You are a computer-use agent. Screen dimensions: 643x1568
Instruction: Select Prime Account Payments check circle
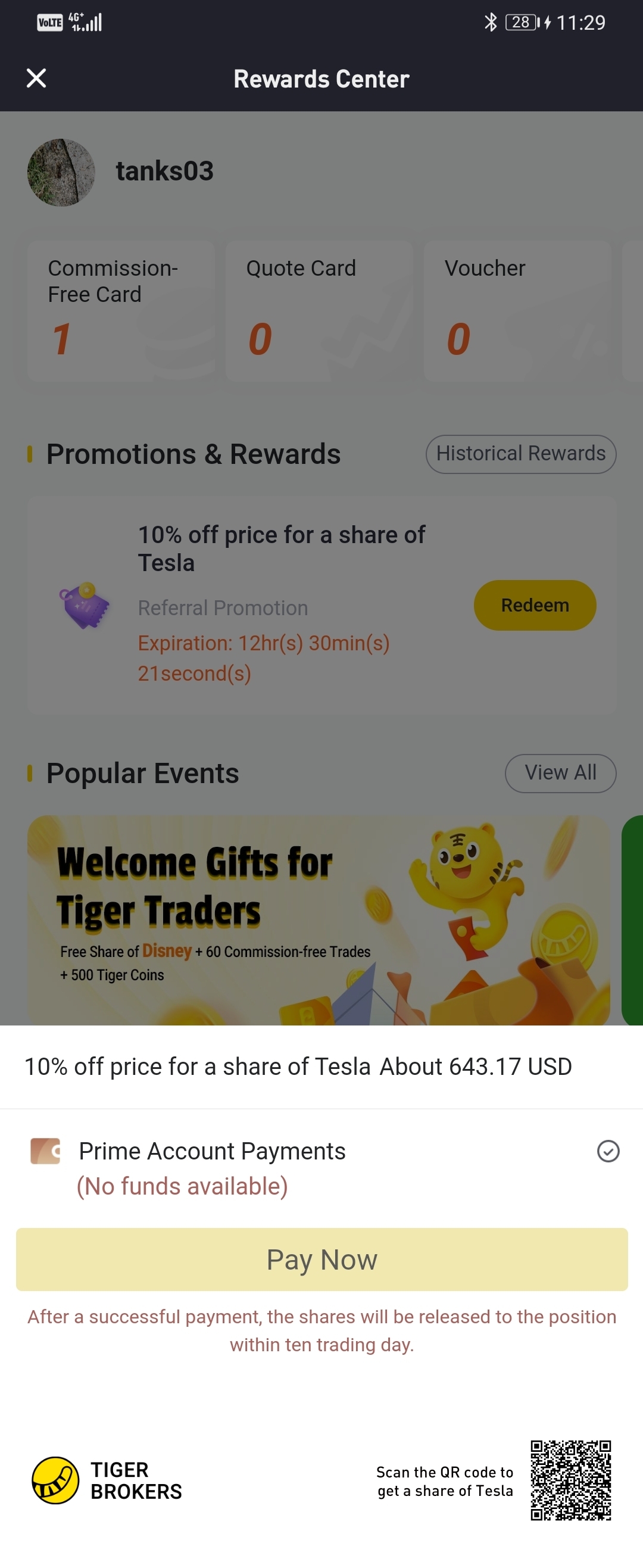[x=608, y=1151]
